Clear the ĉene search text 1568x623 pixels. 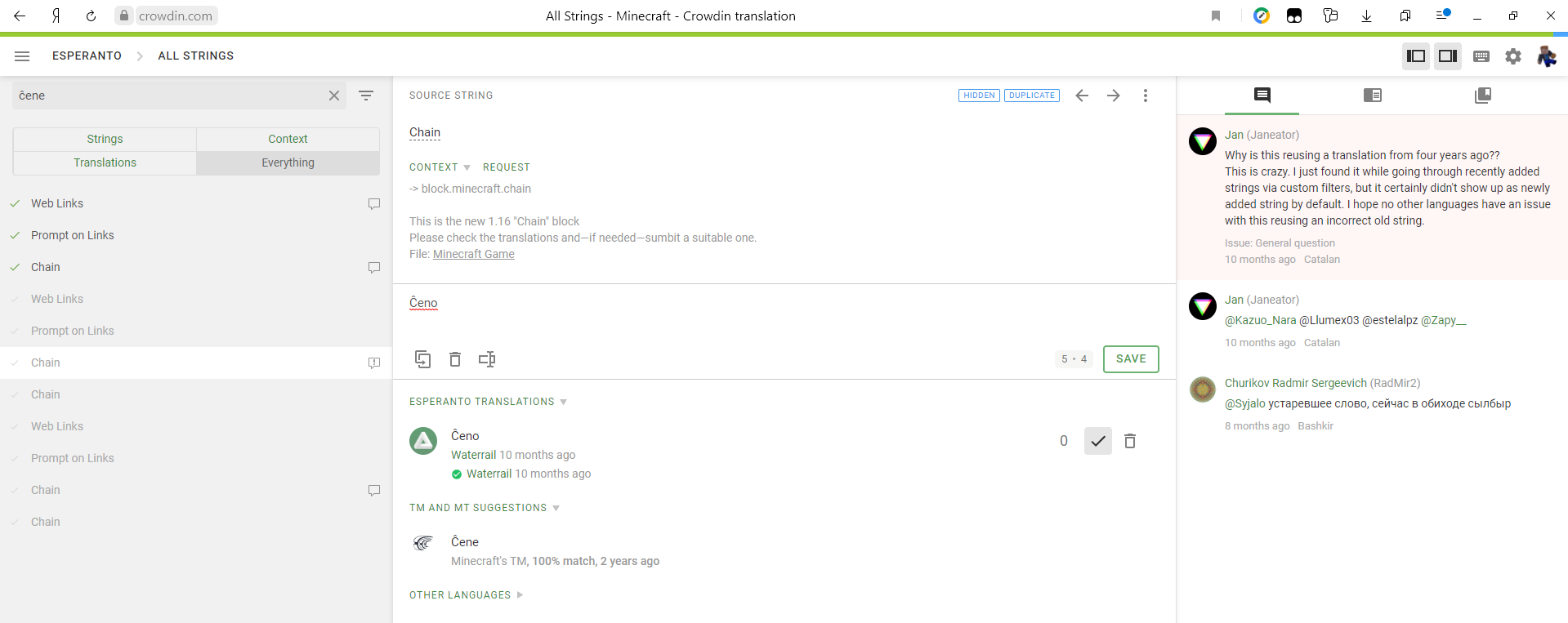[334, 96]
